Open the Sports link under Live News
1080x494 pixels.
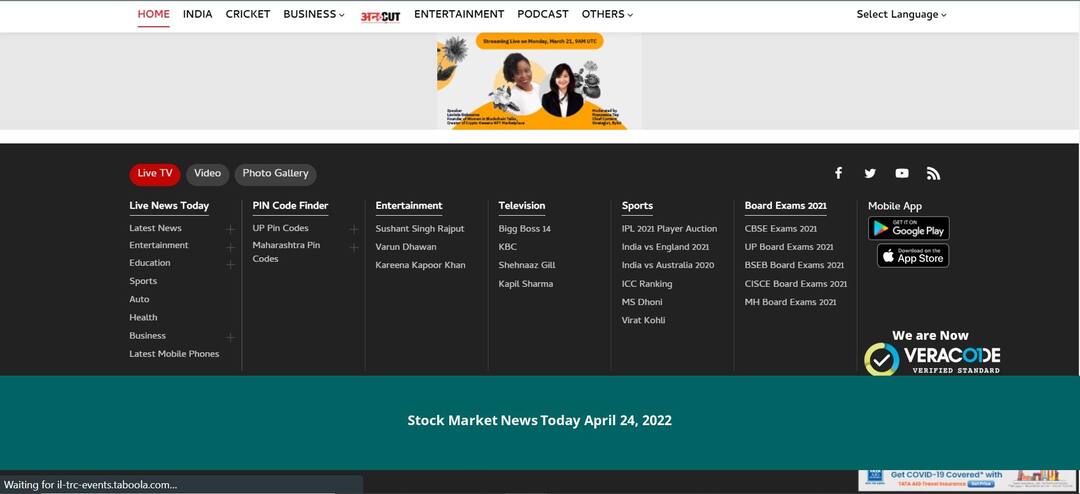tap(143, 281)
